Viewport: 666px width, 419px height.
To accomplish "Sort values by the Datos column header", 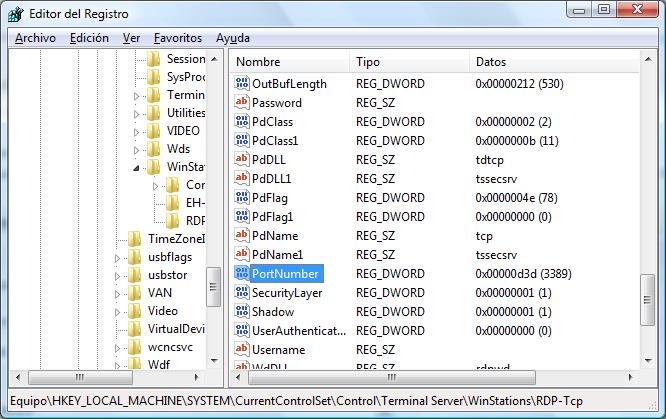I will (554, 62).
